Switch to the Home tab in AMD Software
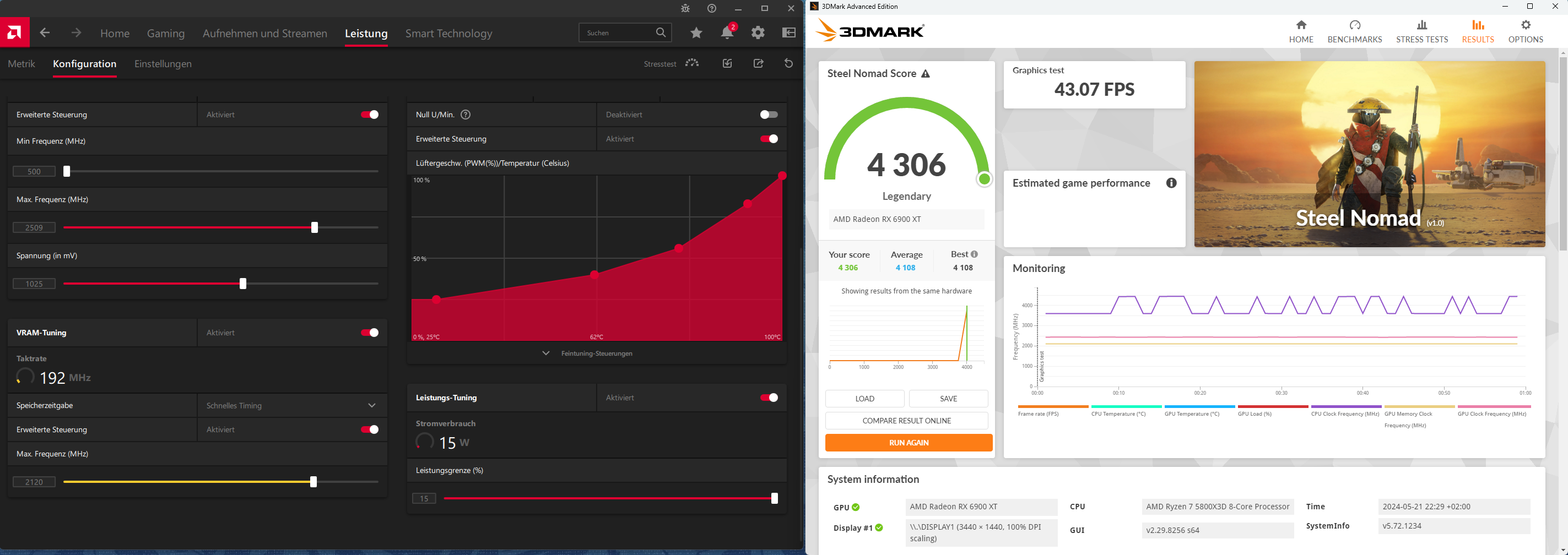This screenshot has height=555, width=1568. click(115, 34)
